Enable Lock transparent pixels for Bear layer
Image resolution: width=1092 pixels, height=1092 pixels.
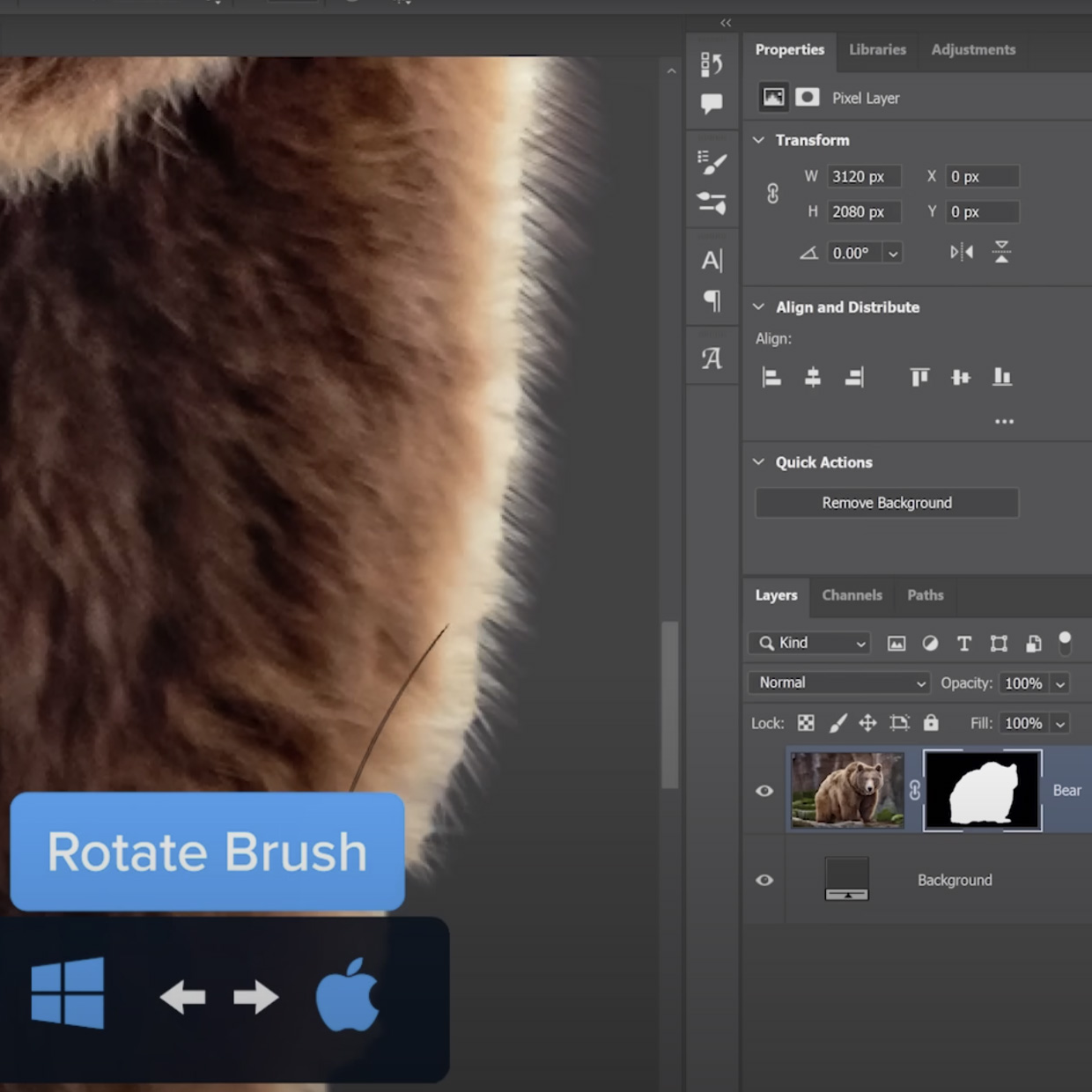point(806,723)
